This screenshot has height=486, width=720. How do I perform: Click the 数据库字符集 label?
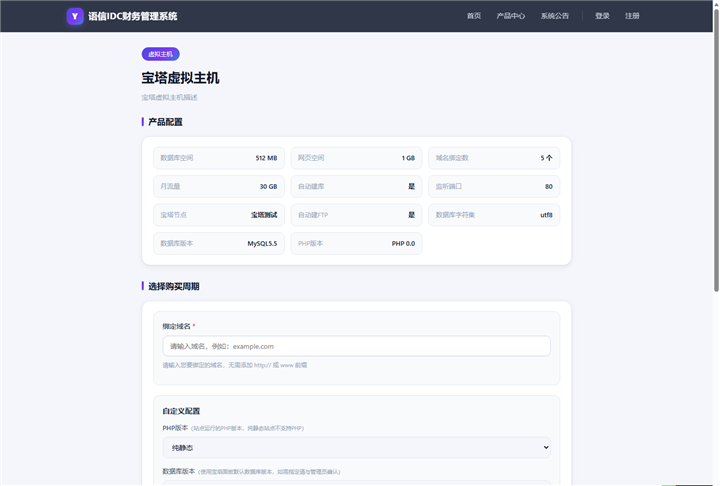455,215
